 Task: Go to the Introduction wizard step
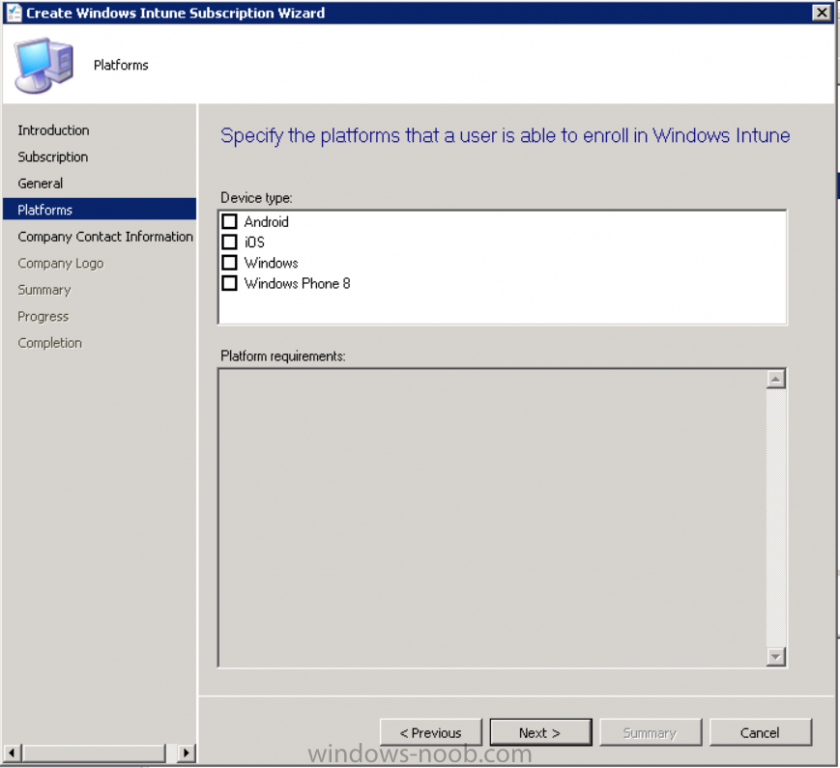pyautogui.click(x=54, y=130)
